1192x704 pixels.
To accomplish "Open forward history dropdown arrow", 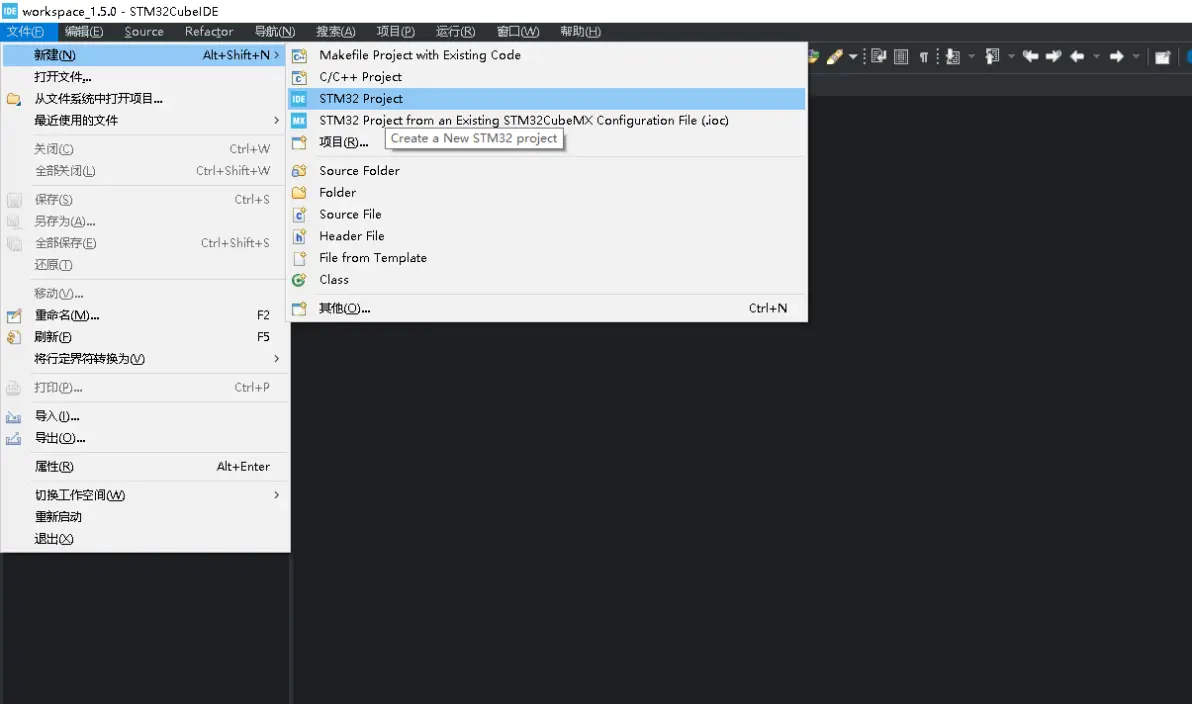I will [1136, 56].
